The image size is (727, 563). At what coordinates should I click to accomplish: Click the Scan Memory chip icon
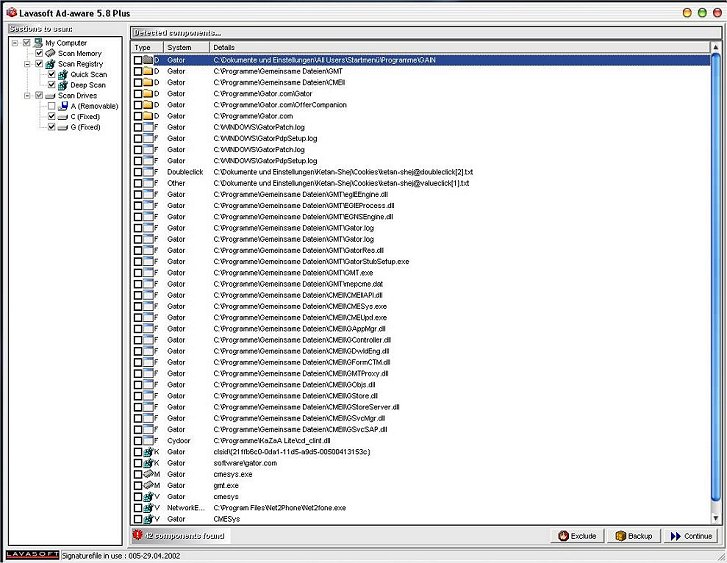pyautogui.click(x=50, y=53)
